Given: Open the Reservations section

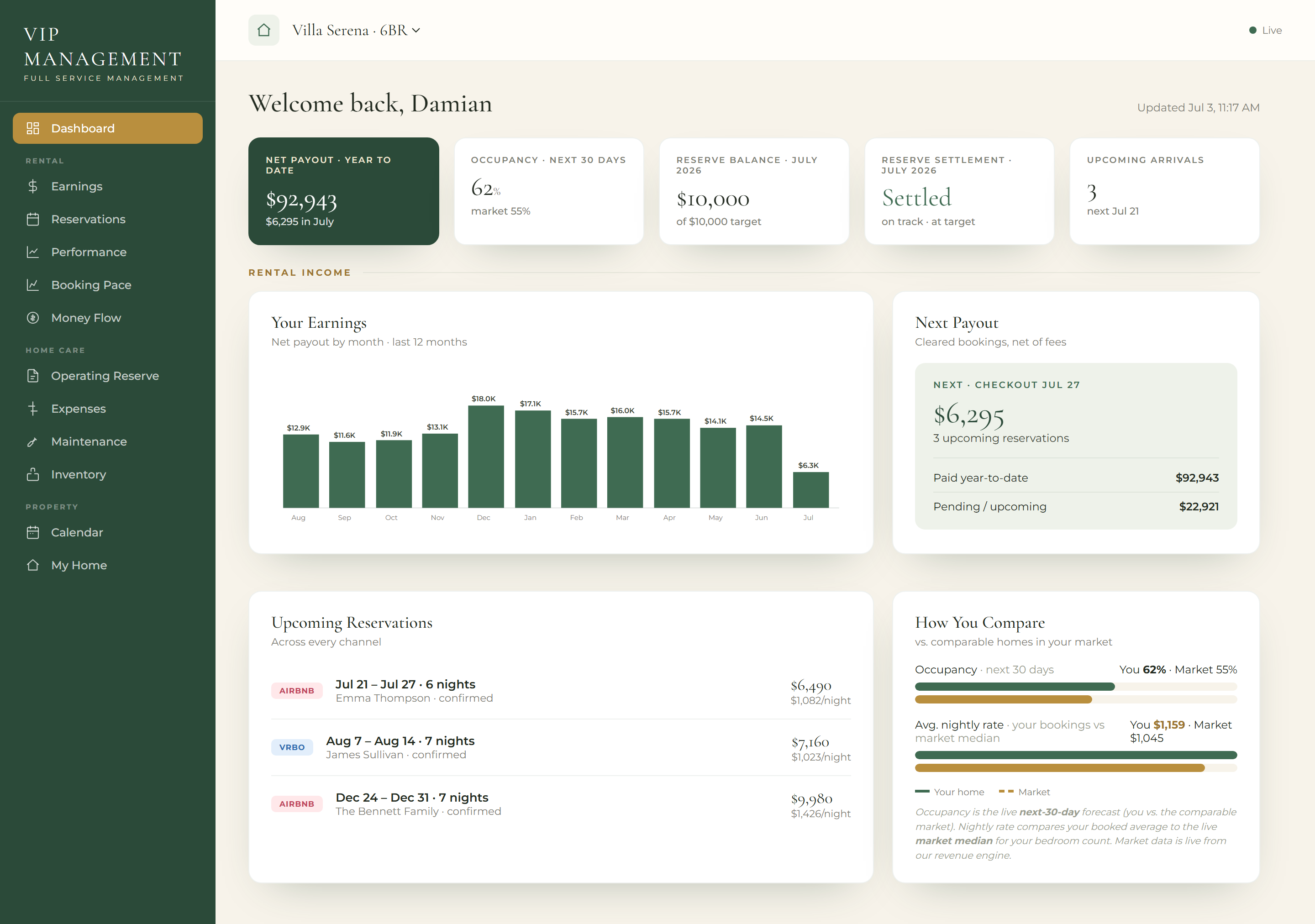Looking at the screenshot, I should (x=108, y=219).
